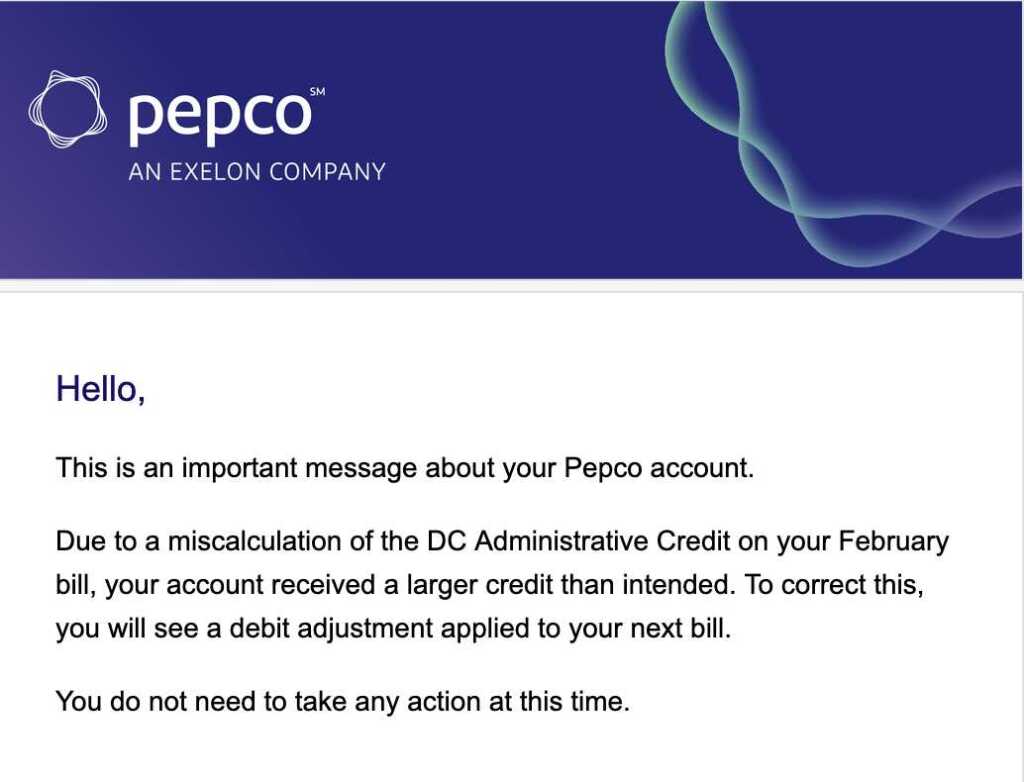Click the "next bill" text
The width and height of the screenshot is (1024, 782).
[681, 631]
